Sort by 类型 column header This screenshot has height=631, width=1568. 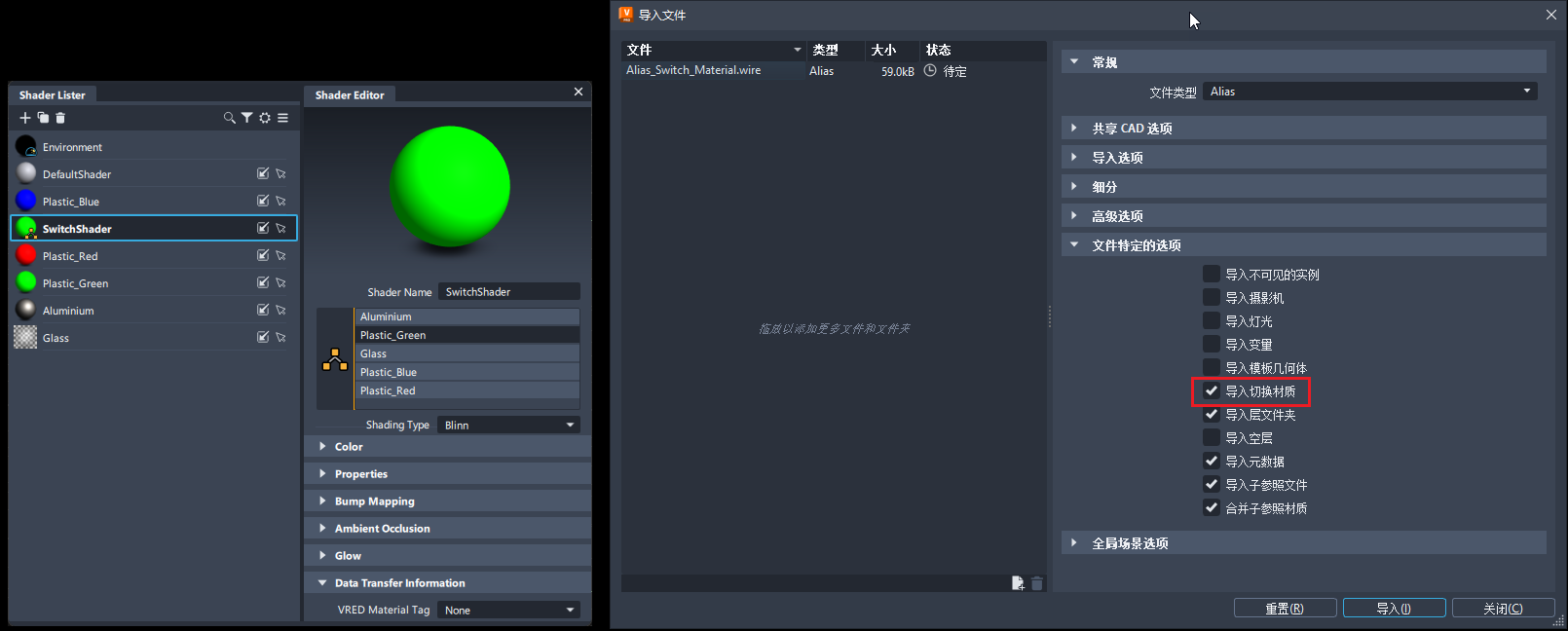tap(836, 50)
